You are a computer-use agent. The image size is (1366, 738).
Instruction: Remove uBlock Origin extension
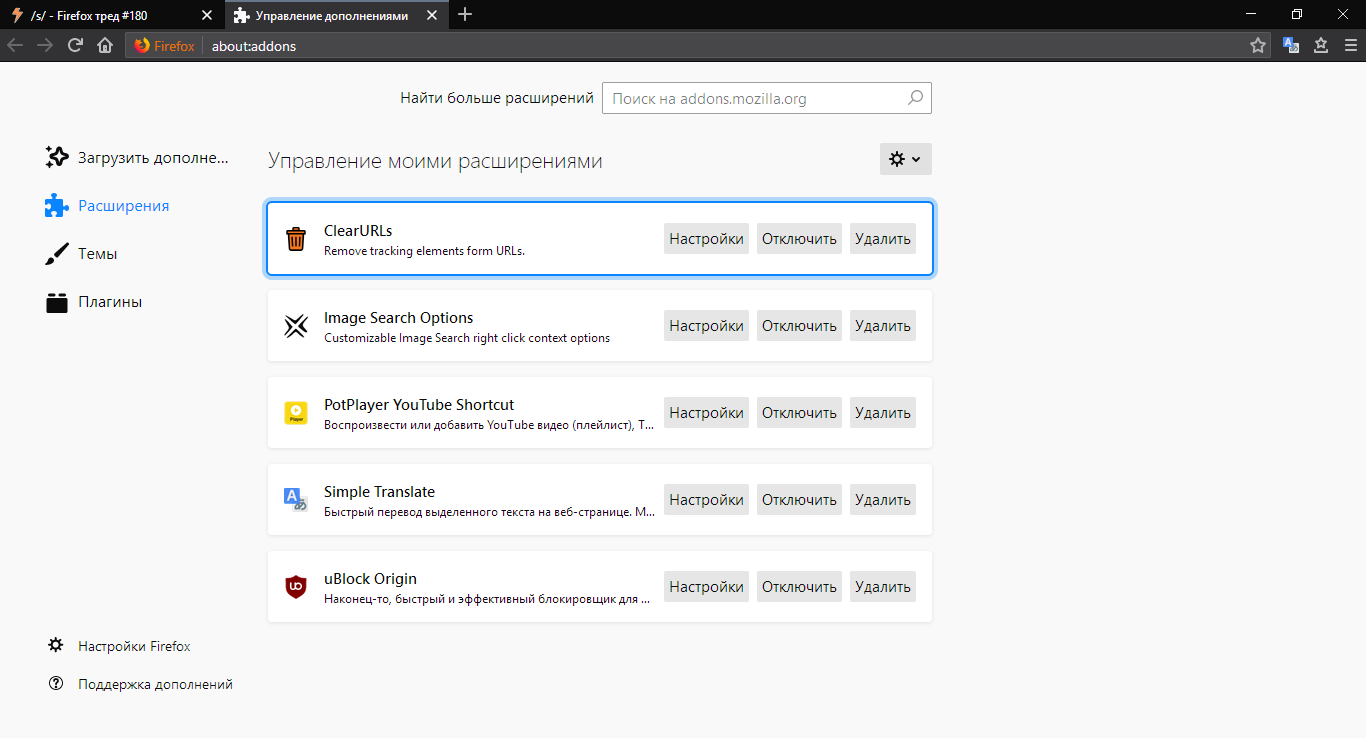883,587
